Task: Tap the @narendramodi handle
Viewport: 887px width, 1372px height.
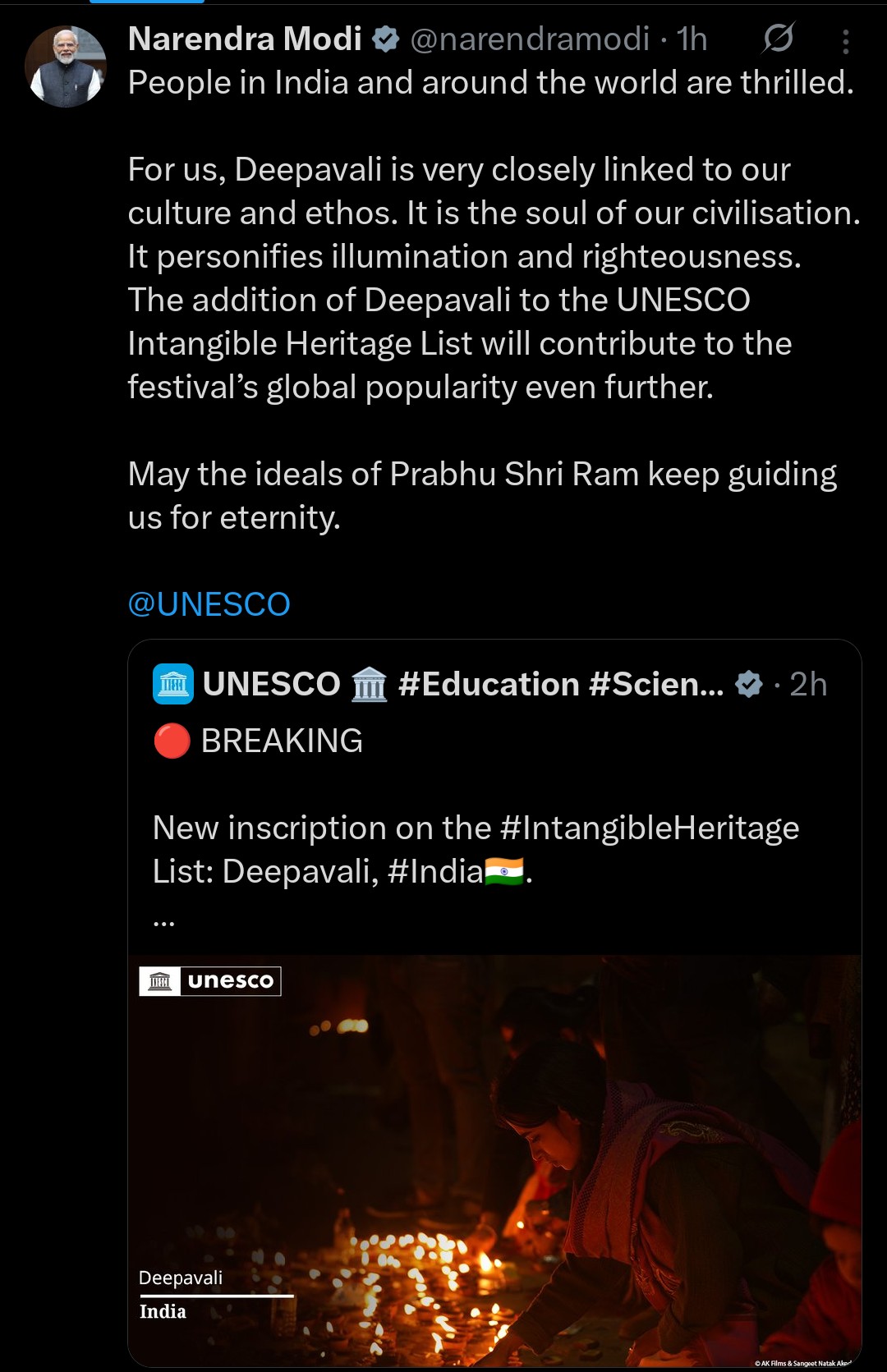Action: click(x=530, y=39)
